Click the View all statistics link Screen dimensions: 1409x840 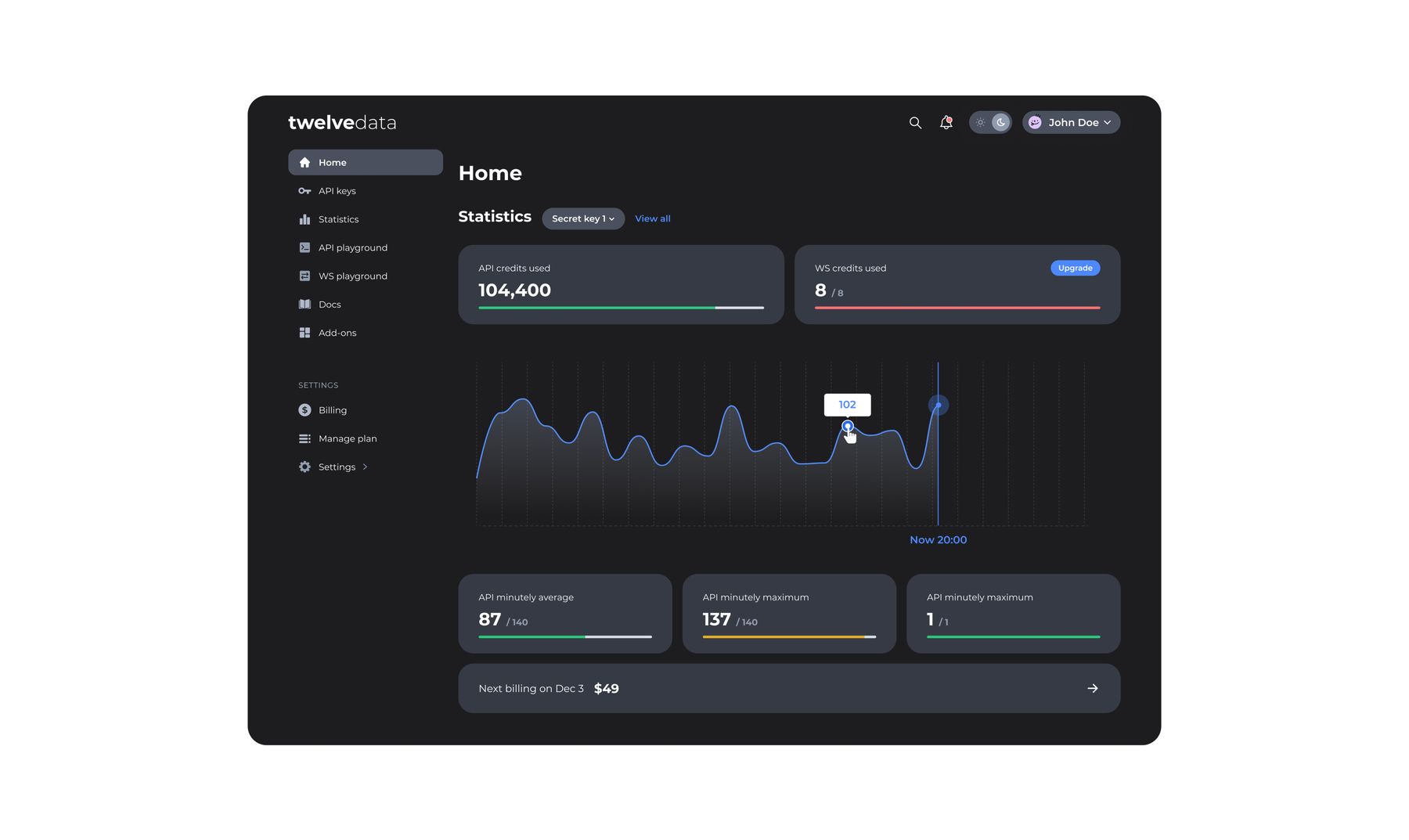click(x=652, y=218)
